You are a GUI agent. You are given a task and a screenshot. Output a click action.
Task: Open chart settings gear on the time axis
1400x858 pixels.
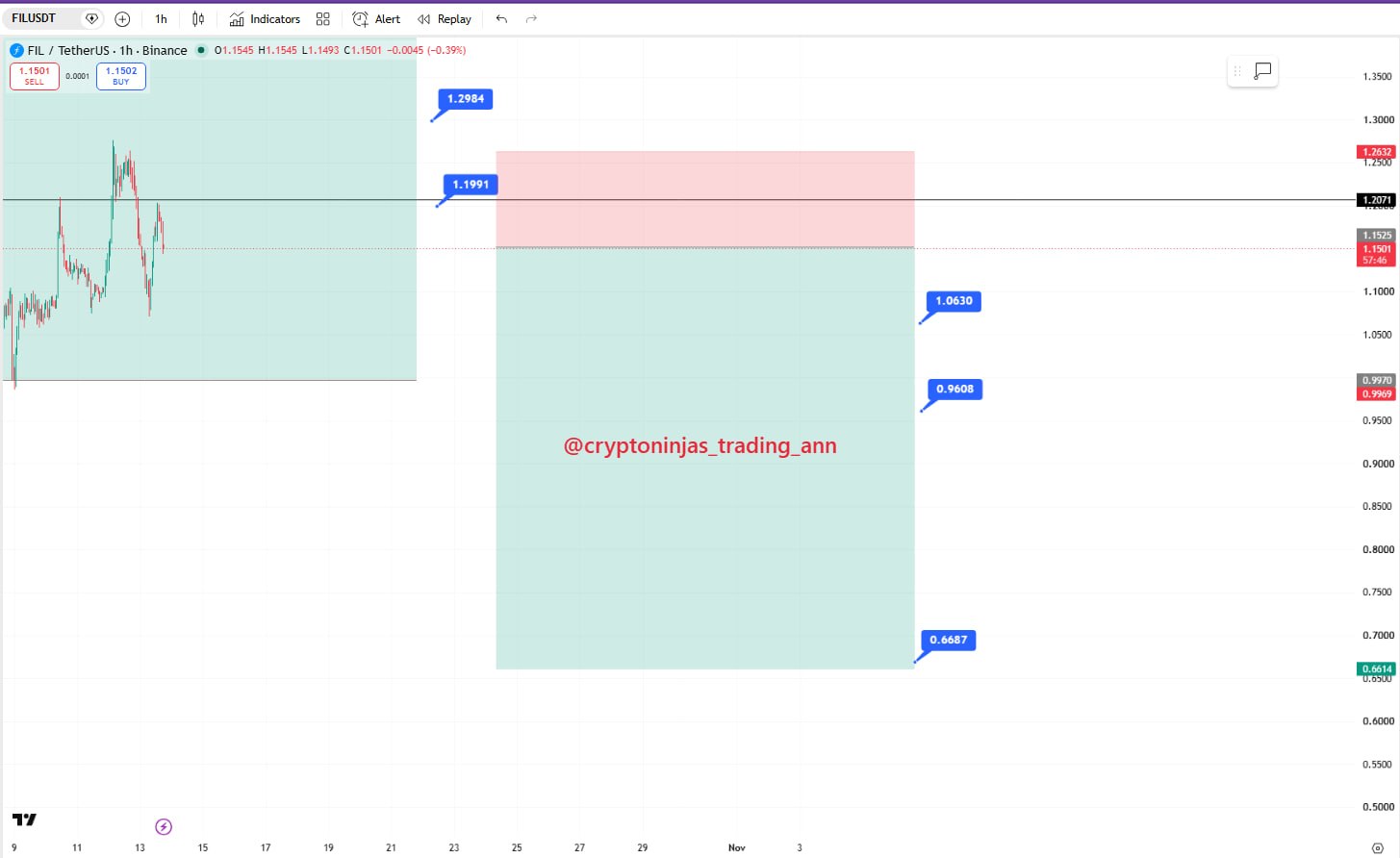1377,847
